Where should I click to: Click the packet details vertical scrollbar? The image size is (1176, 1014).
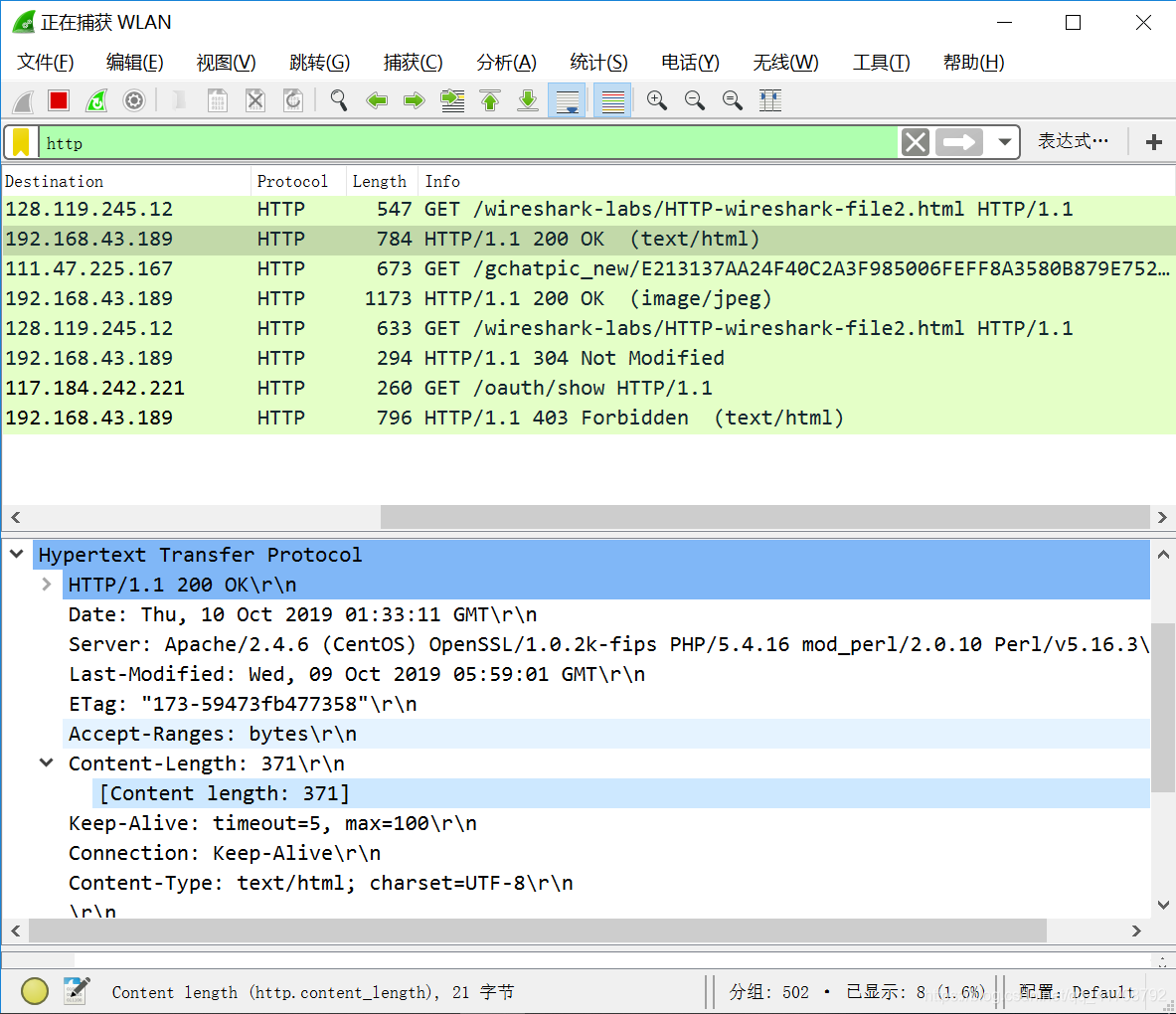click(x=1163, y=707)
